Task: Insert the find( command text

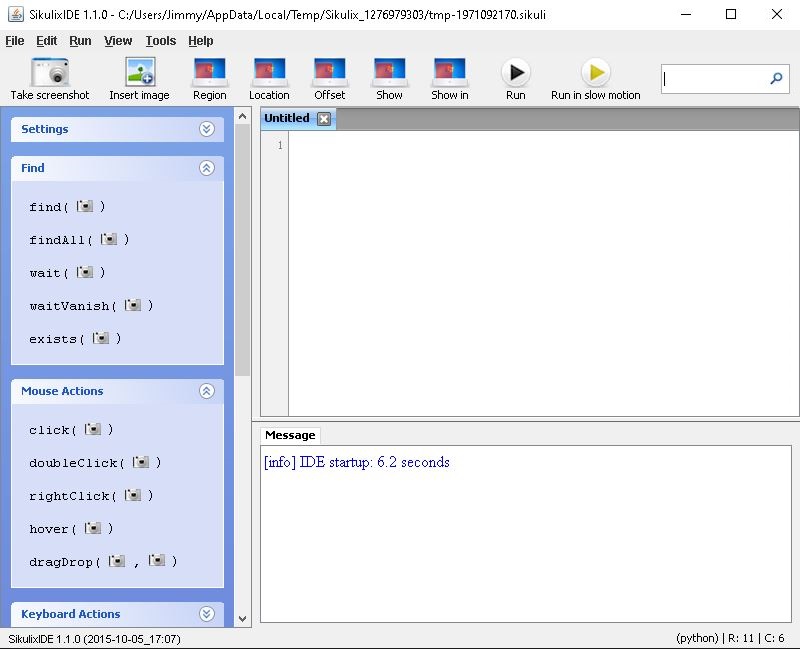Action: (x=48, y=207)
